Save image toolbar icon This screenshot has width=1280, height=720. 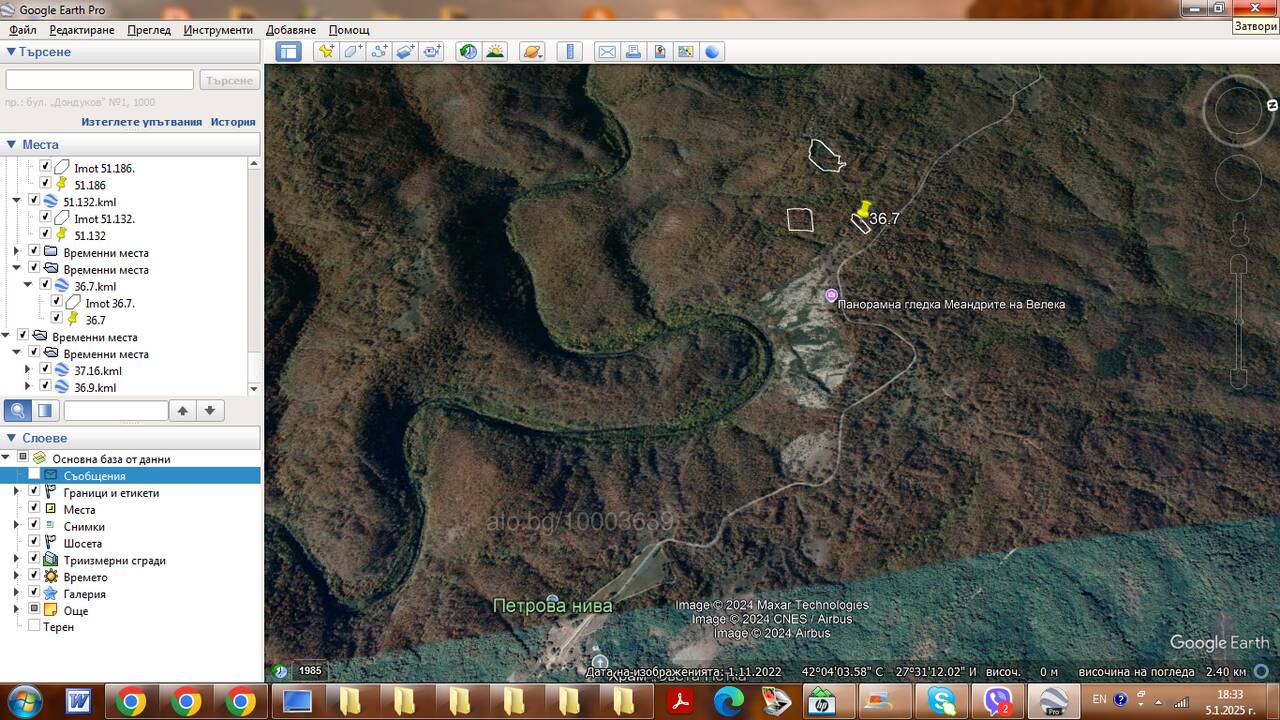pyautogui.click(x=660, y=52)
